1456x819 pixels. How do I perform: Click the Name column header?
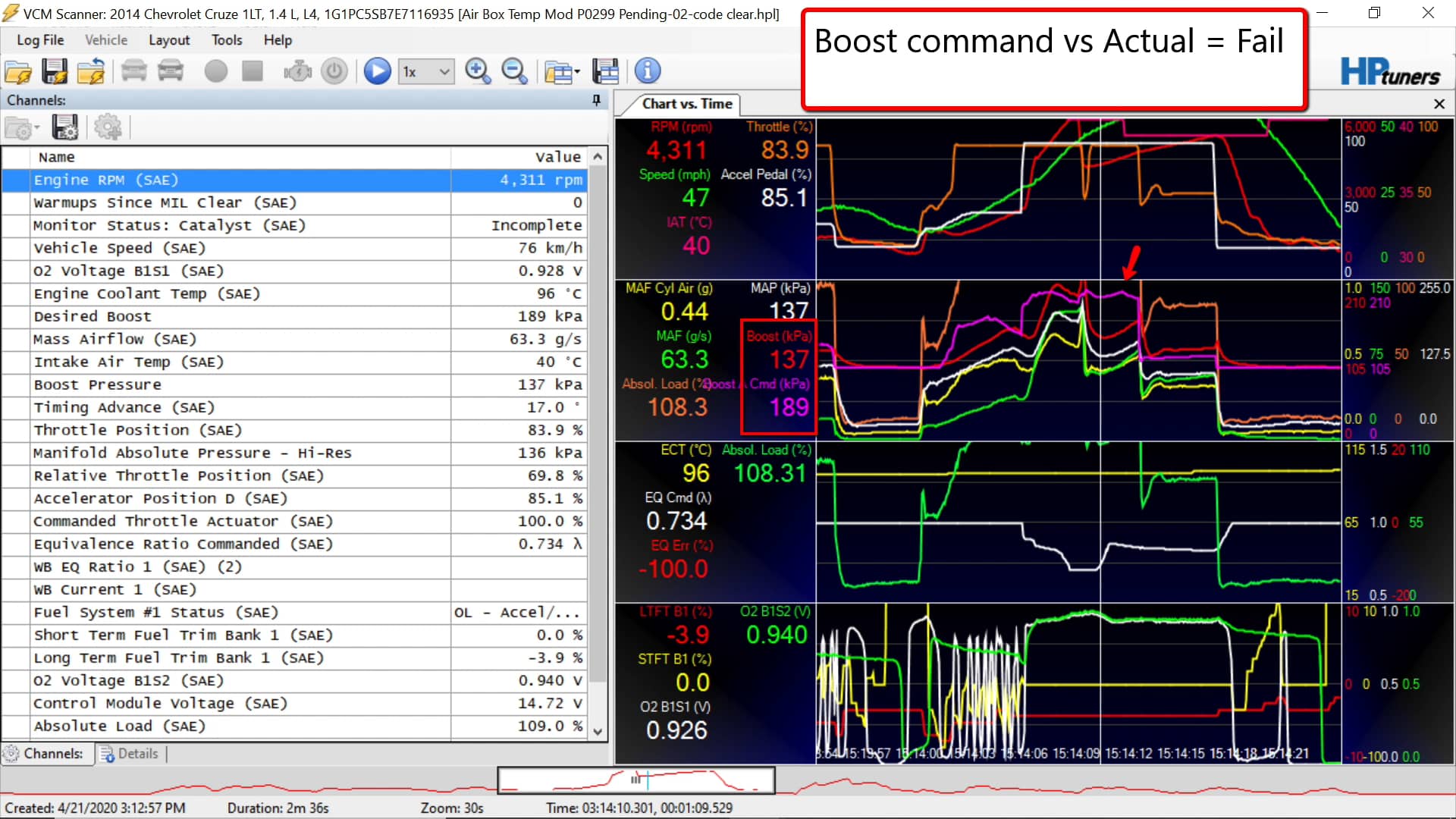point(240,157)
